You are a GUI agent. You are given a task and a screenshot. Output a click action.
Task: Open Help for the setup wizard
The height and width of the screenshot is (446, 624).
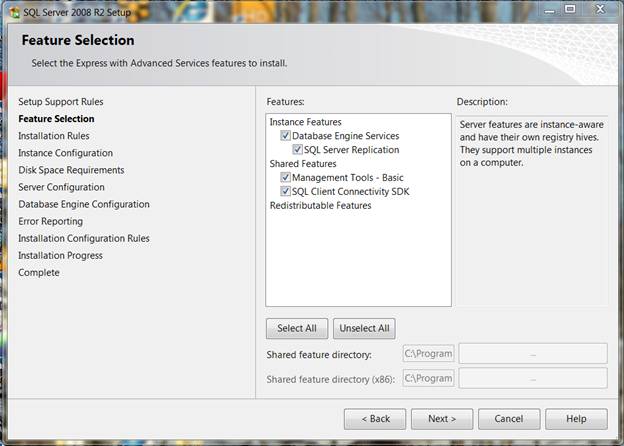(x=576, y=419)
